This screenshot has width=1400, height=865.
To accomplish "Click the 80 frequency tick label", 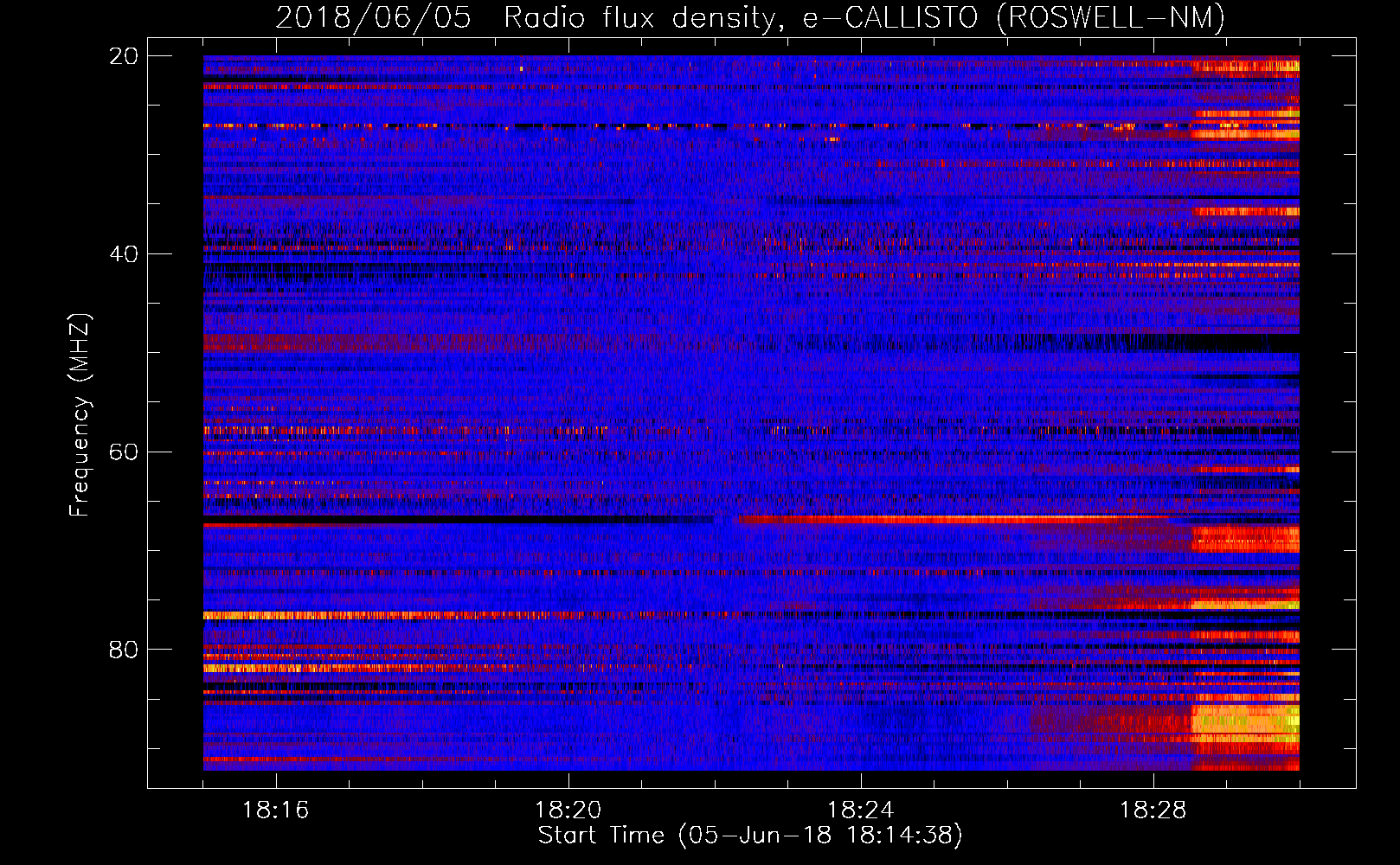I will pyautogui.click(x=123, y=650).
